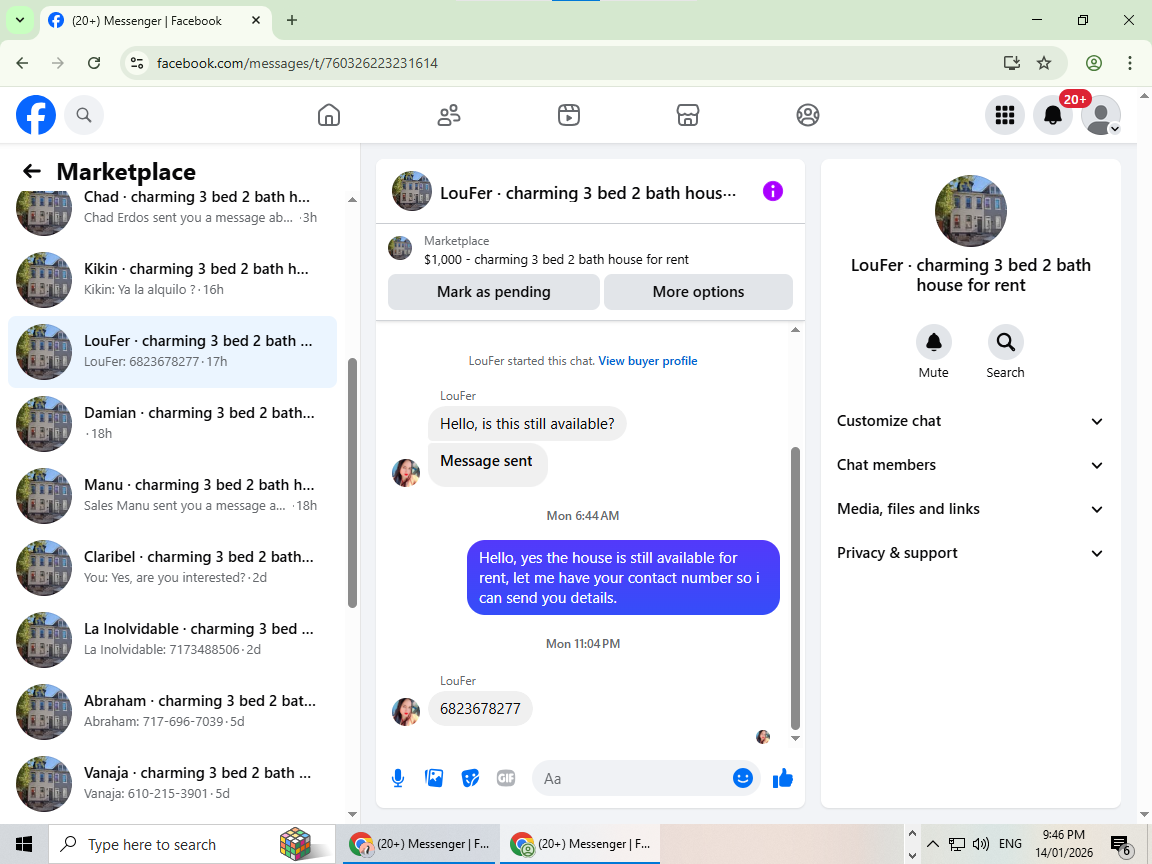The height and width of the screenshot is (864, 1152).
Task: Click the browser address bar URL
Action: click(297, 63)
